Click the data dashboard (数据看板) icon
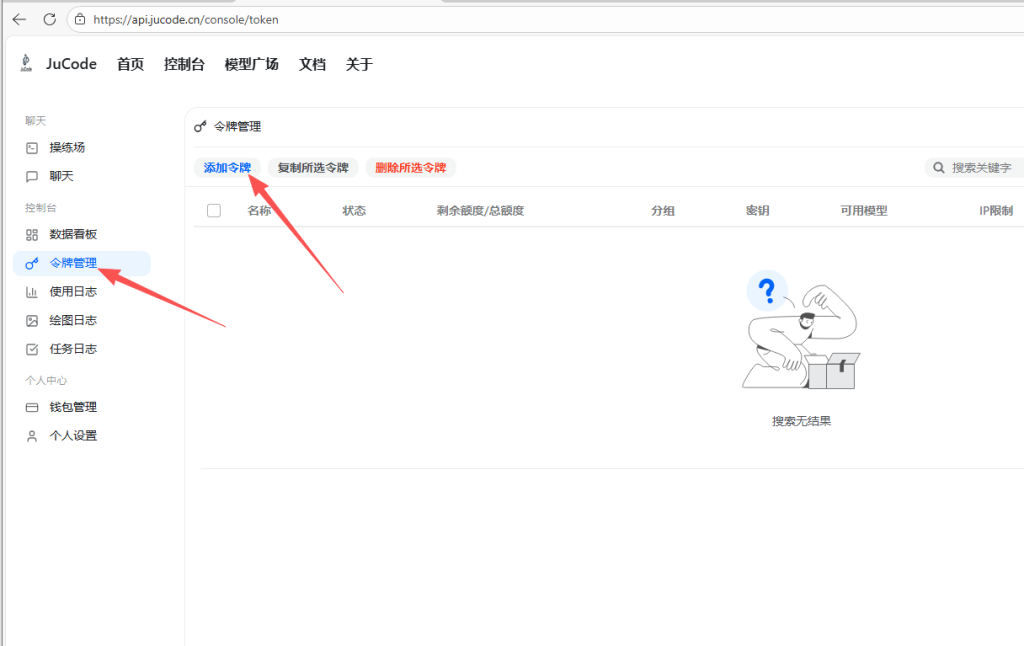The image size is (1024, 646). click(32, 235)
